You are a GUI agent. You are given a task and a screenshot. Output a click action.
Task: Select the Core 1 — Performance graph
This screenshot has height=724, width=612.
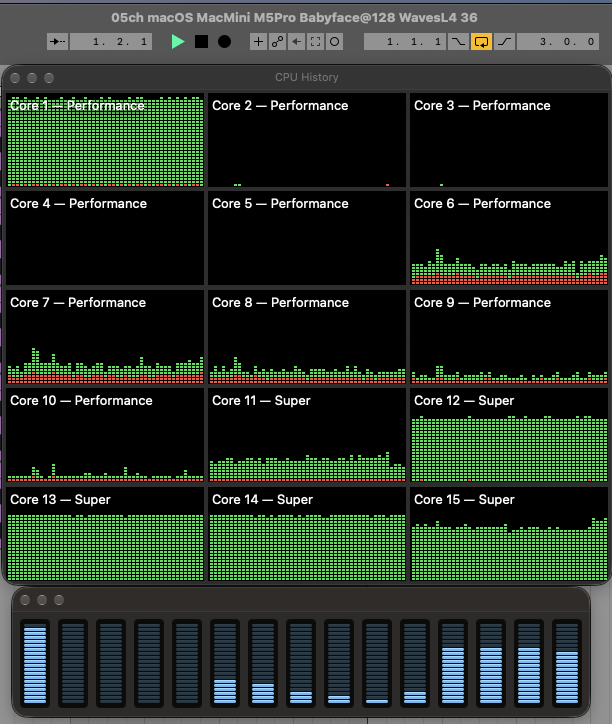[105, 140]
